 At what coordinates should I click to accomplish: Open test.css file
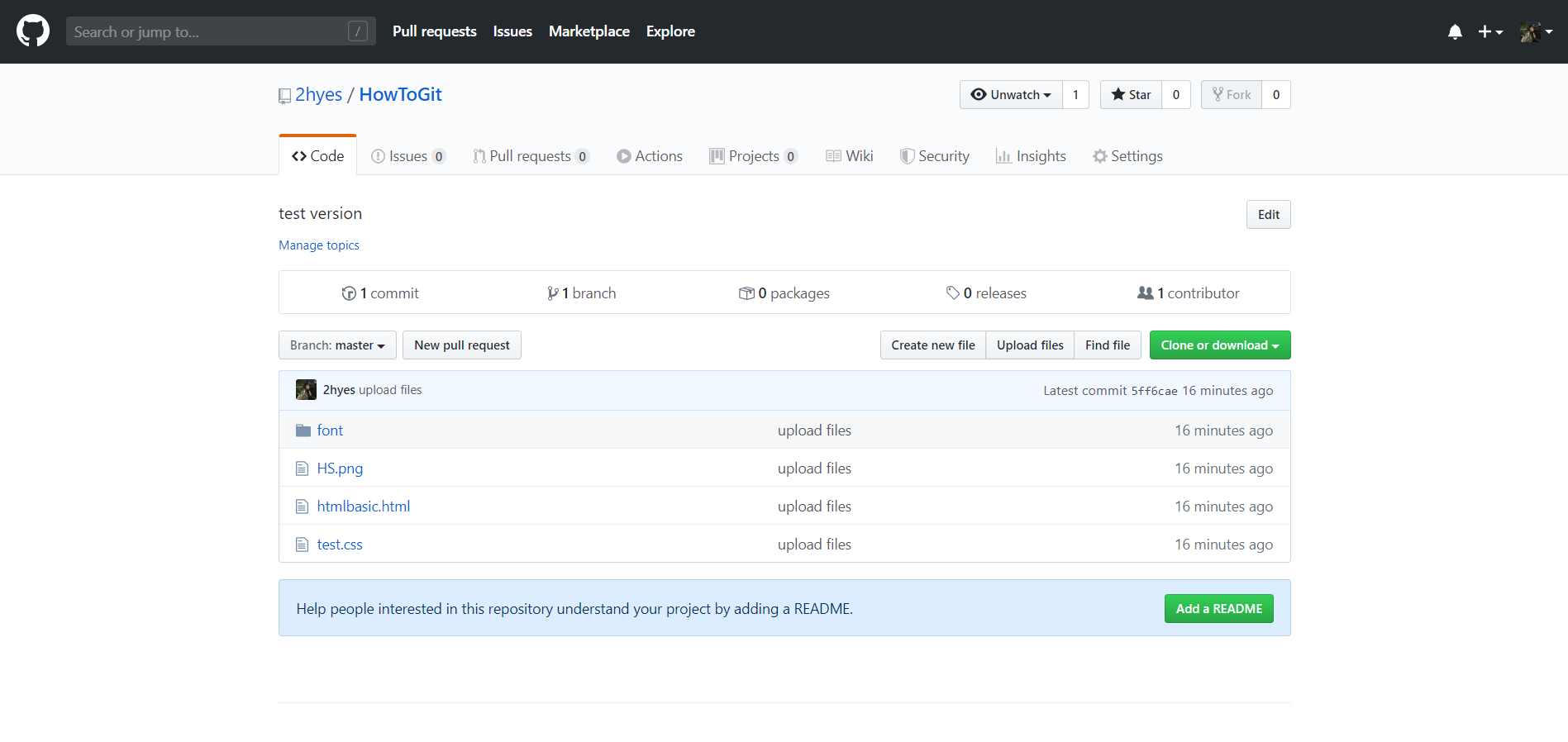340,545
